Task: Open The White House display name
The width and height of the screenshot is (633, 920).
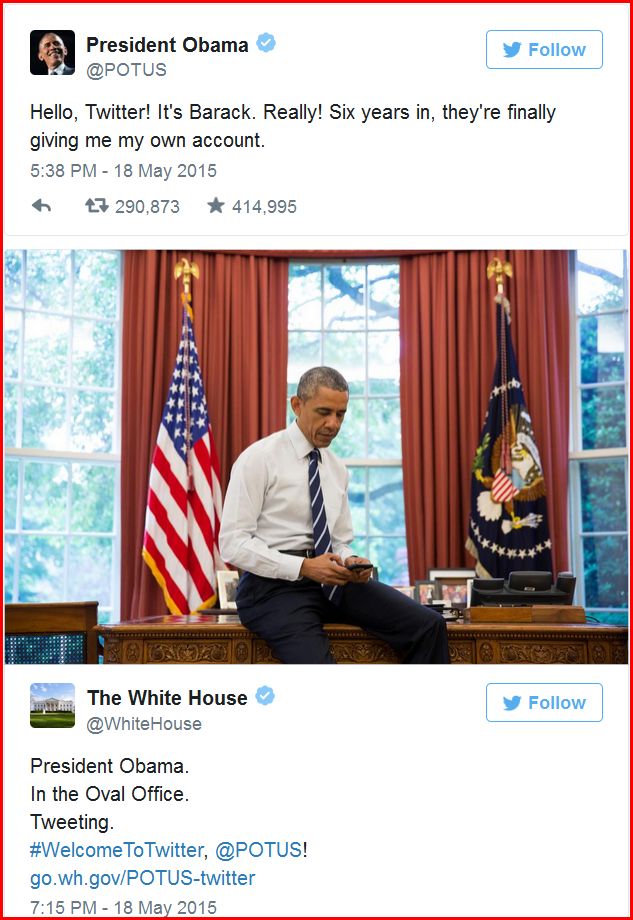Action: 167,698
